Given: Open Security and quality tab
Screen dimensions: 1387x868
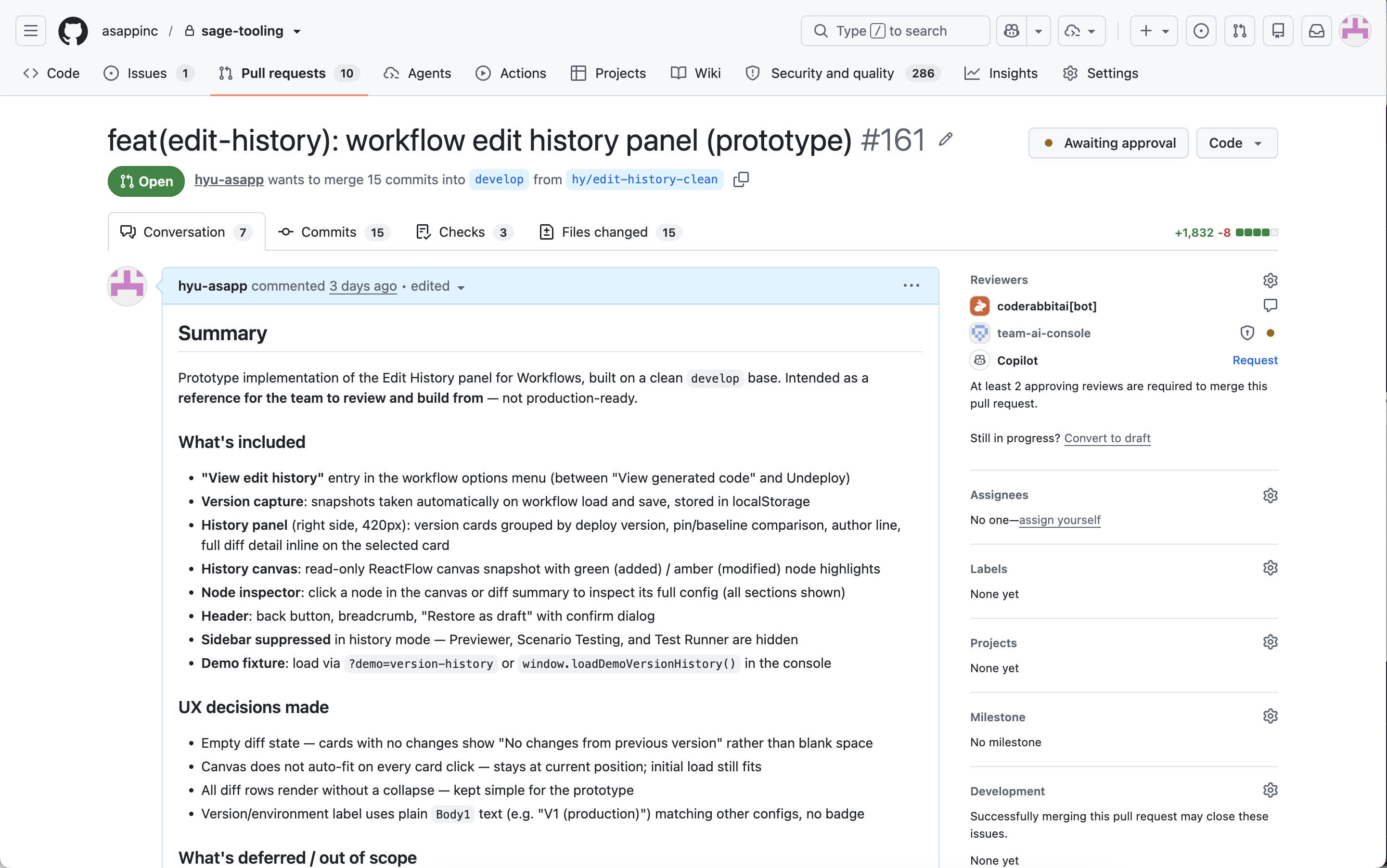Looking at the screenshot, I should point(843,73).
